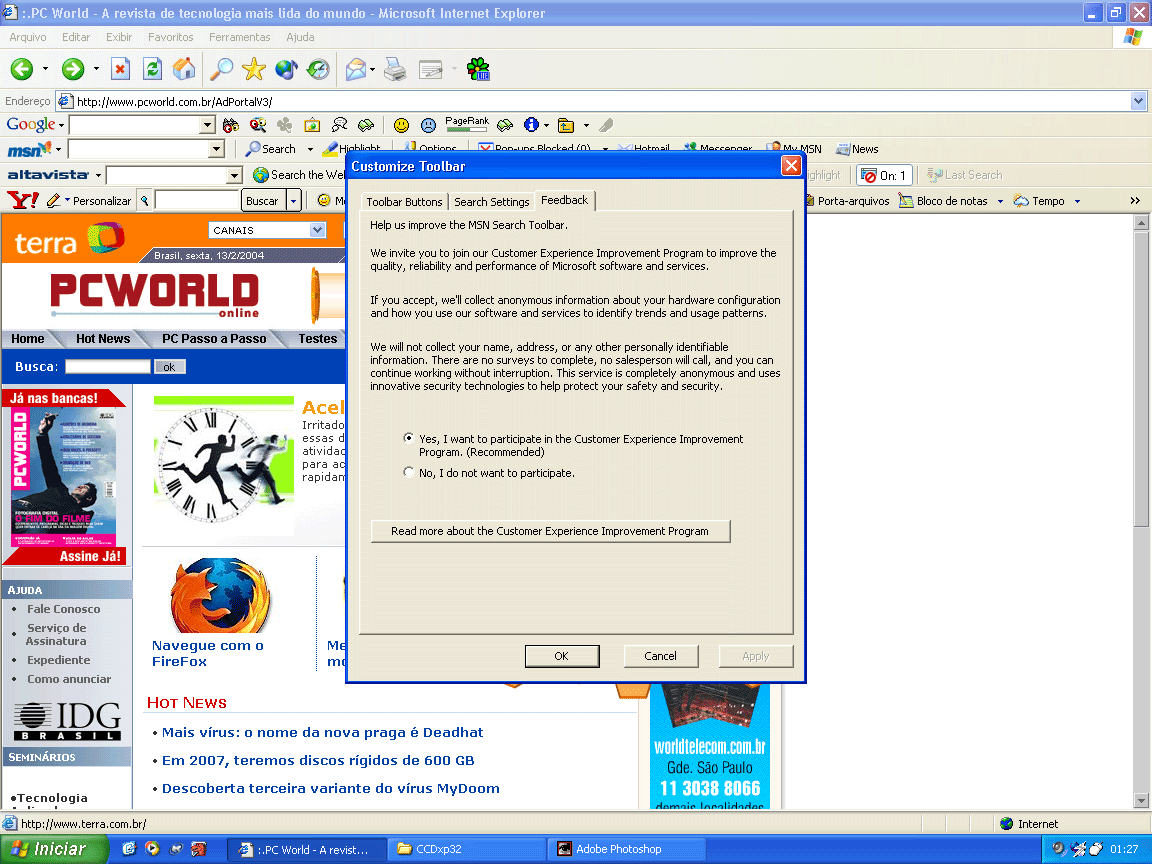Open Bloco de notas on Yahoo toolbar

(944, 201)
